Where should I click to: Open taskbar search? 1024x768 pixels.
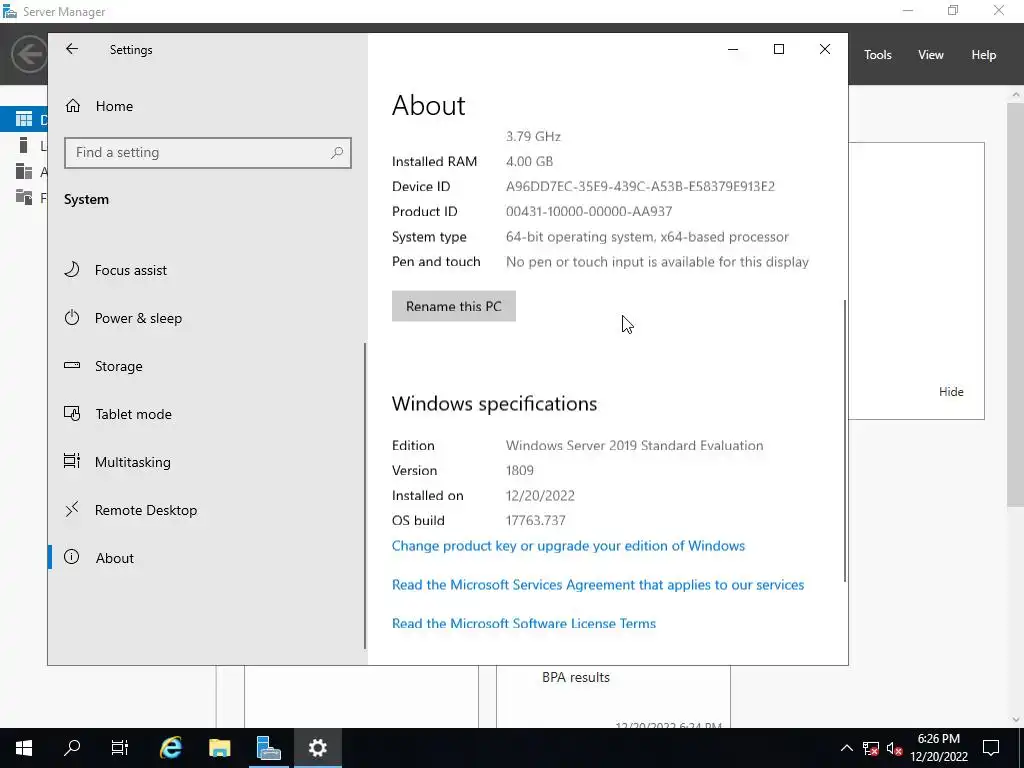point(72,748)
